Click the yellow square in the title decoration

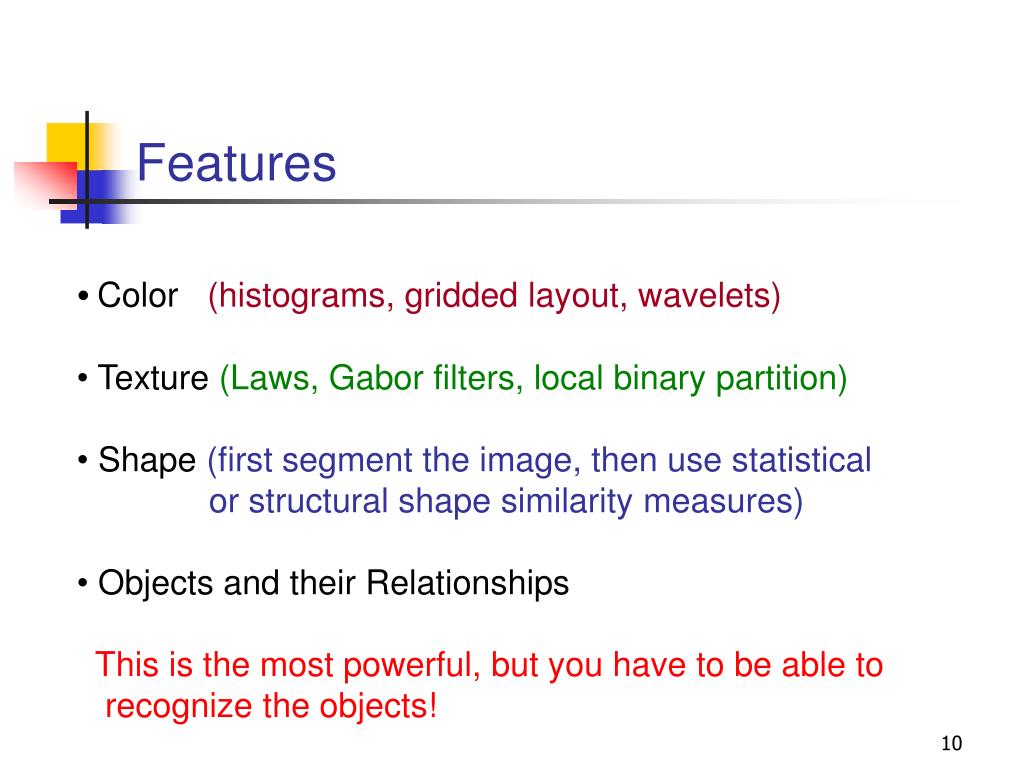(68, 141)
